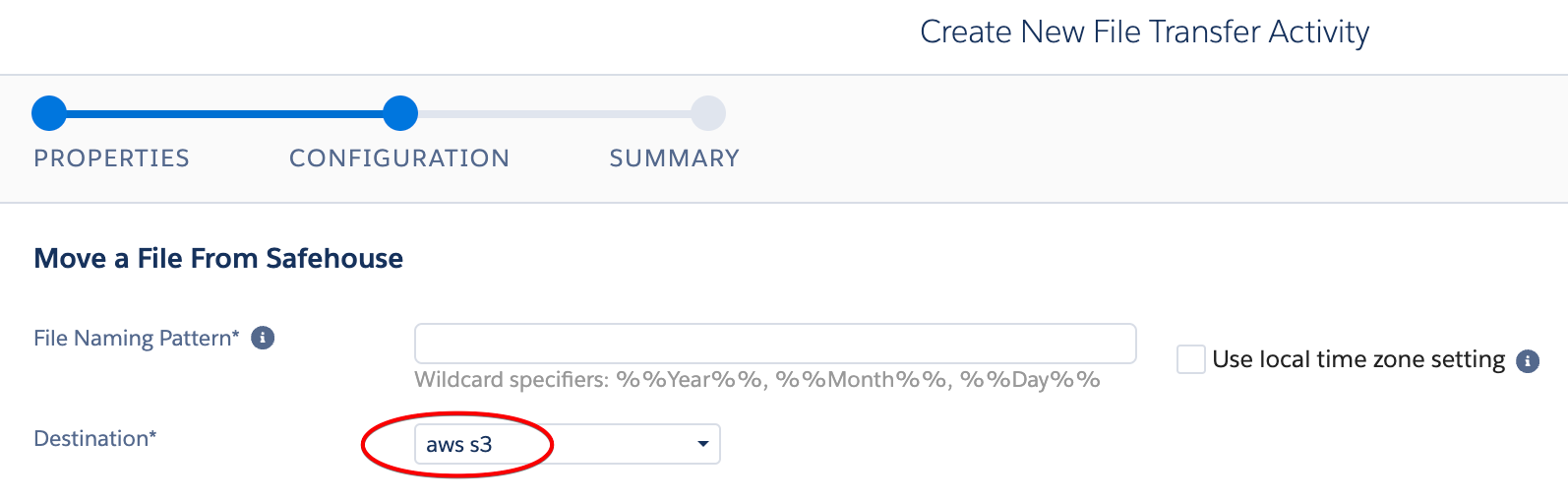
Task: Click the File Naming Pattern info icon
Action: 263,339
